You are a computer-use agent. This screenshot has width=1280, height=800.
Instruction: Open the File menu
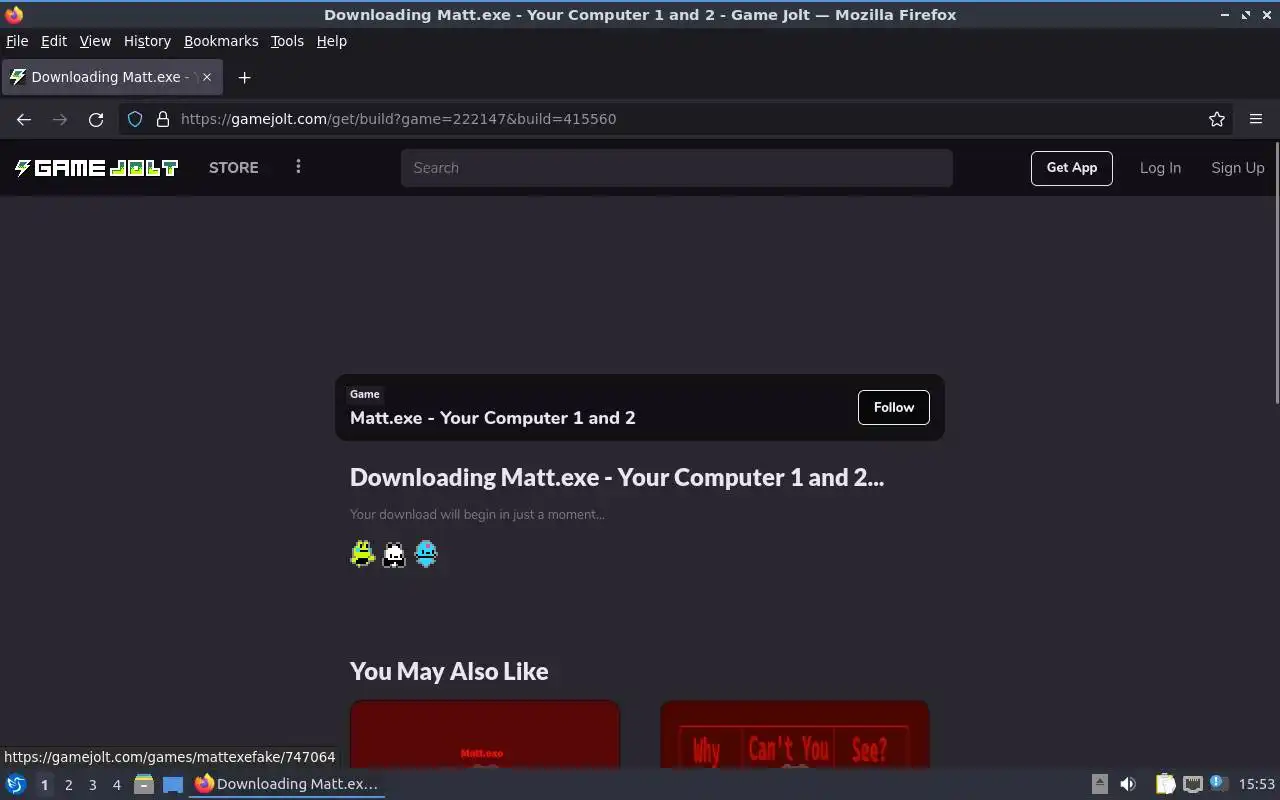coord(17,41)
